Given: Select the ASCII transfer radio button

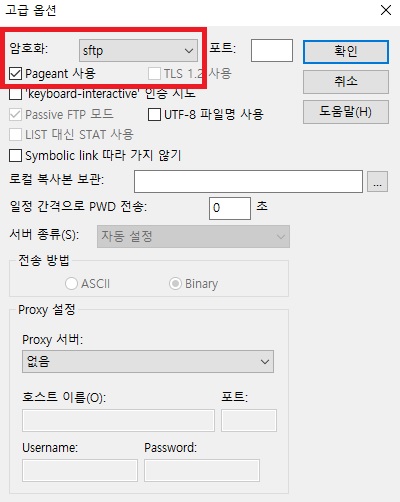Looking at the screenshot, I should [x=71, y=284].
